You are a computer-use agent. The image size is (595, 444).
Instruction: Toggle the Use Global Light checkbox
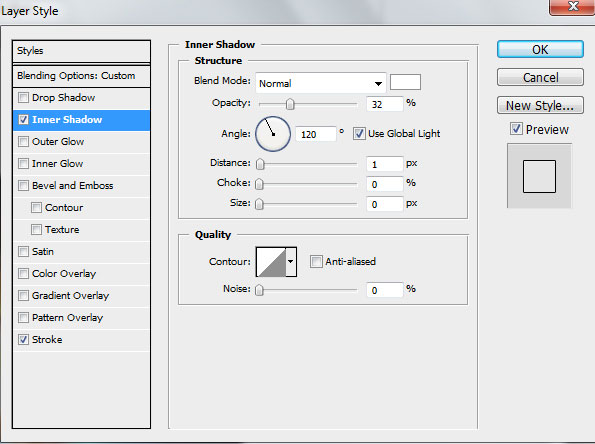pyautogui.click(x=359, y=134)
